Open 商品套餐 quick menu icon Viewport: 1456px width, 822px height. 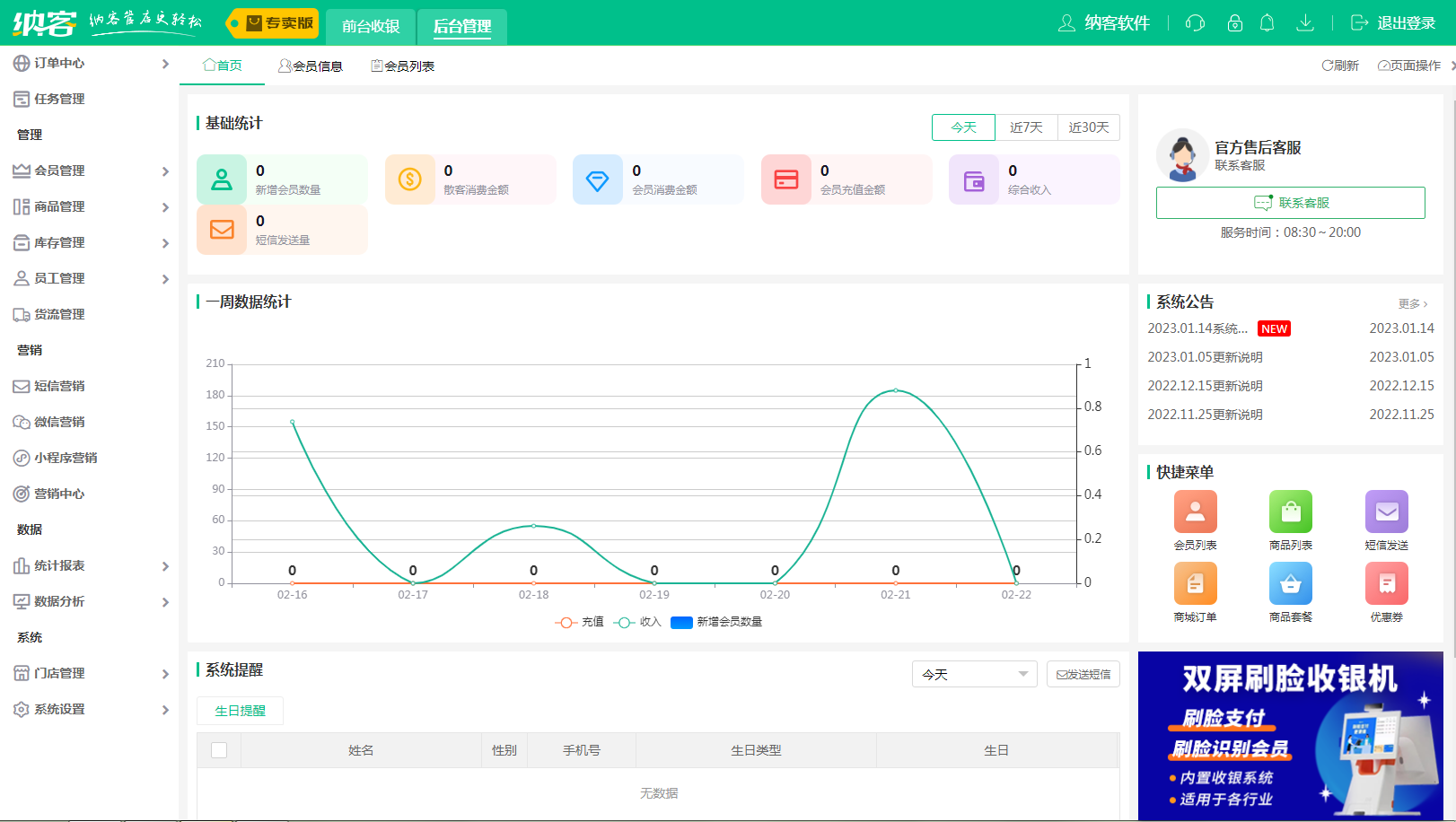(x=1290, y=584)
